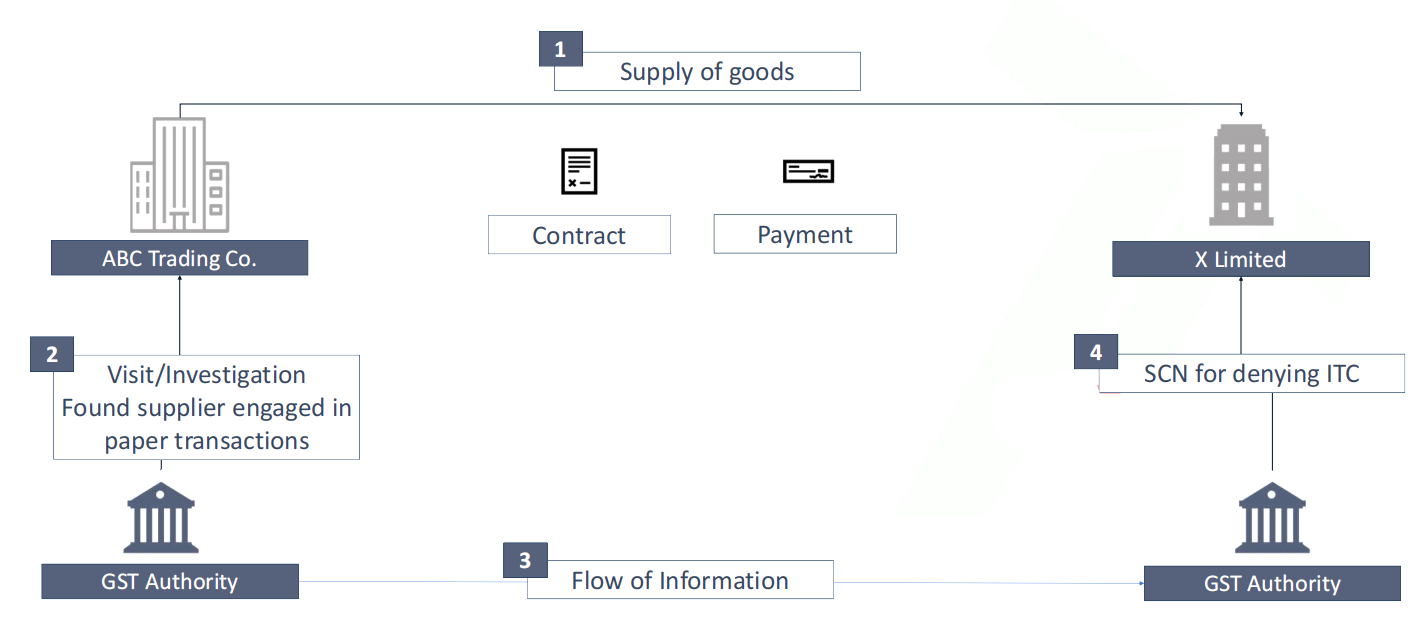Image resolution: width=1415 pixels, height=627 pixels.
Task: Select the ABC Trading Co. label
Action: coord(180,259)
